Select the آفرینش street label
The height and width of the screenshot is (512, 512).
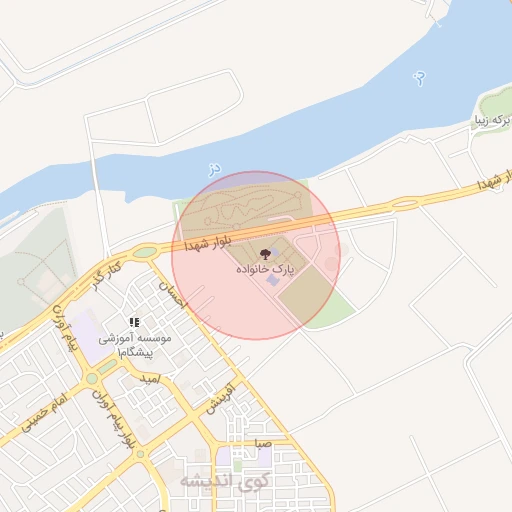coord(220,398)
